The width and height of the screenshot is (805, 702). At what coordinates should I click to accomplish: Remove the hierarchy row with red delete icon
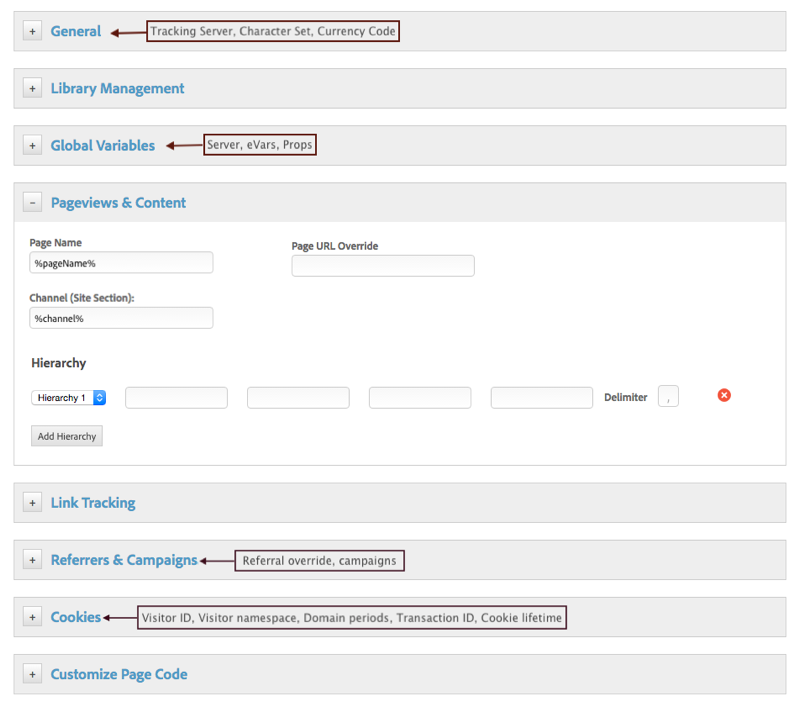coord(724,395)
